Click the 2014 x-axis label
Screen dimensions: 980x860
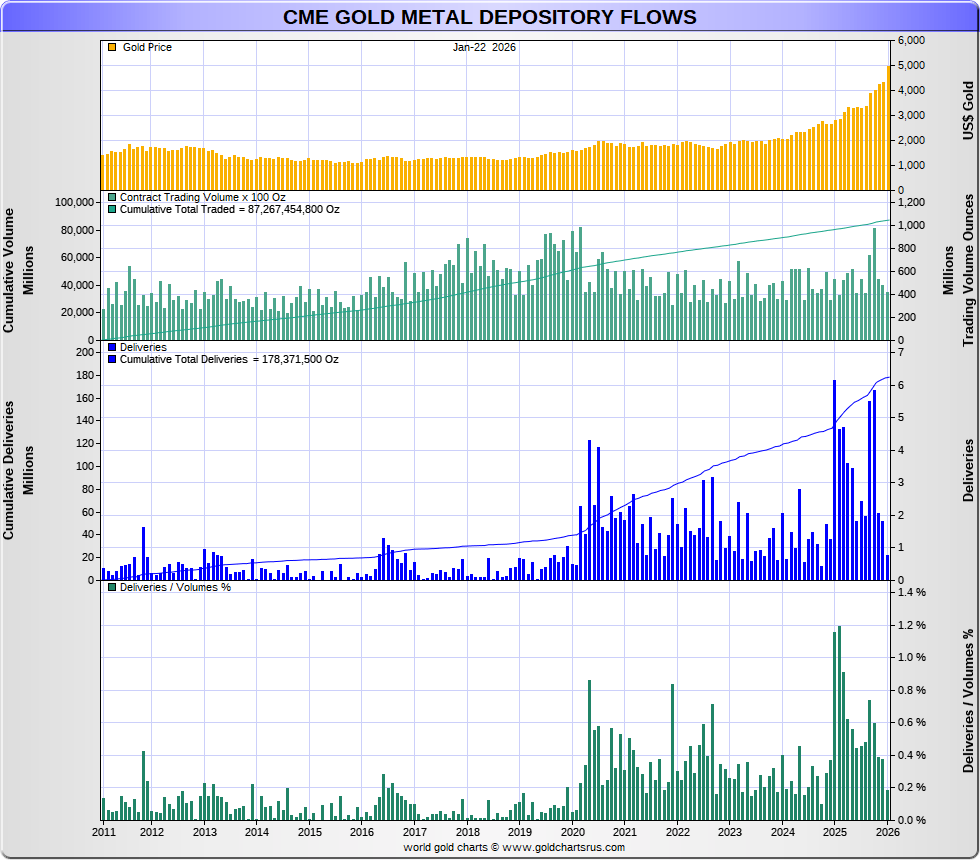point(257,832)
